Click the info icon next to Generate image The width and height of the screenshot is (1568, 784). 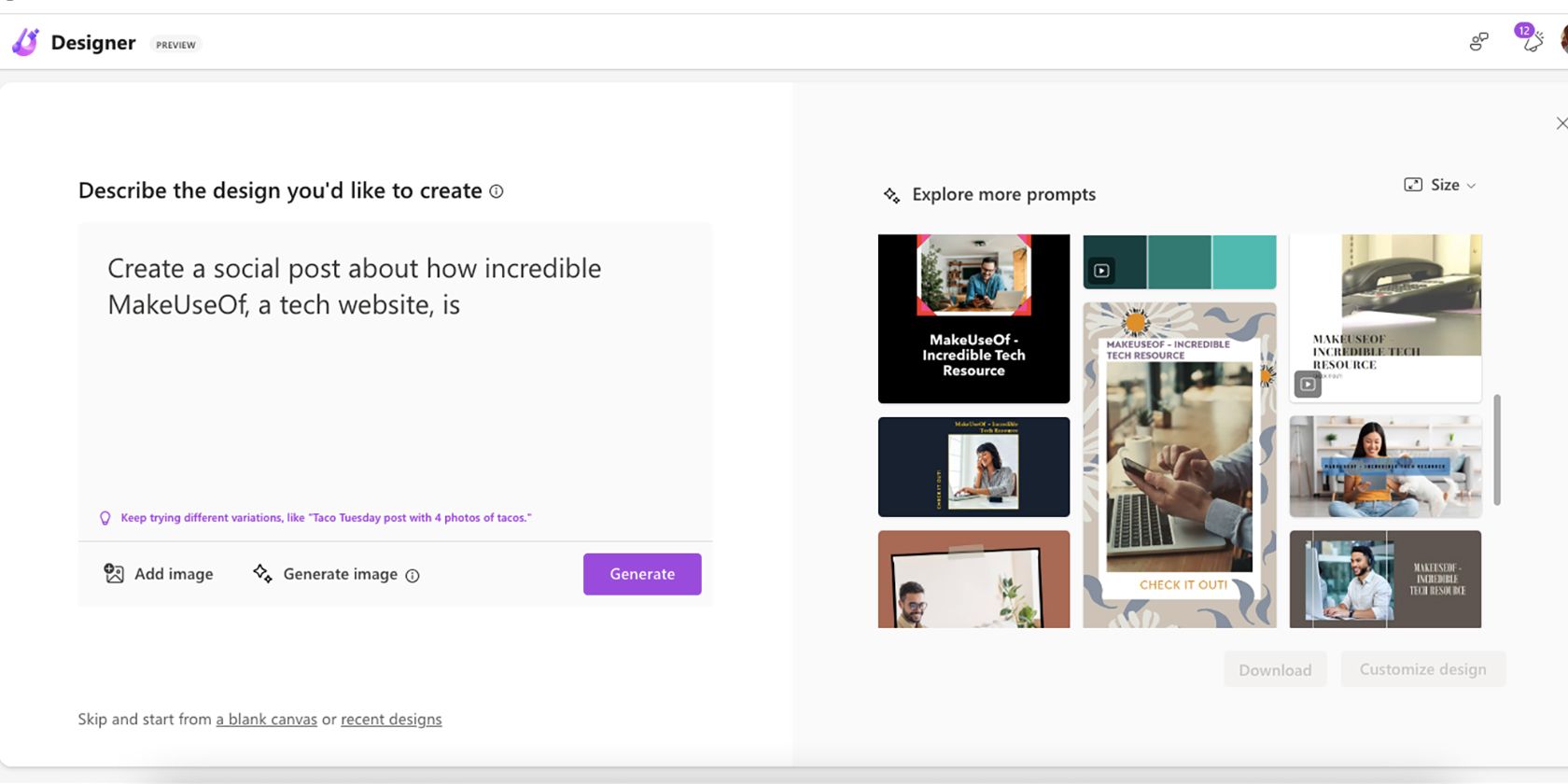pos(413,576)
